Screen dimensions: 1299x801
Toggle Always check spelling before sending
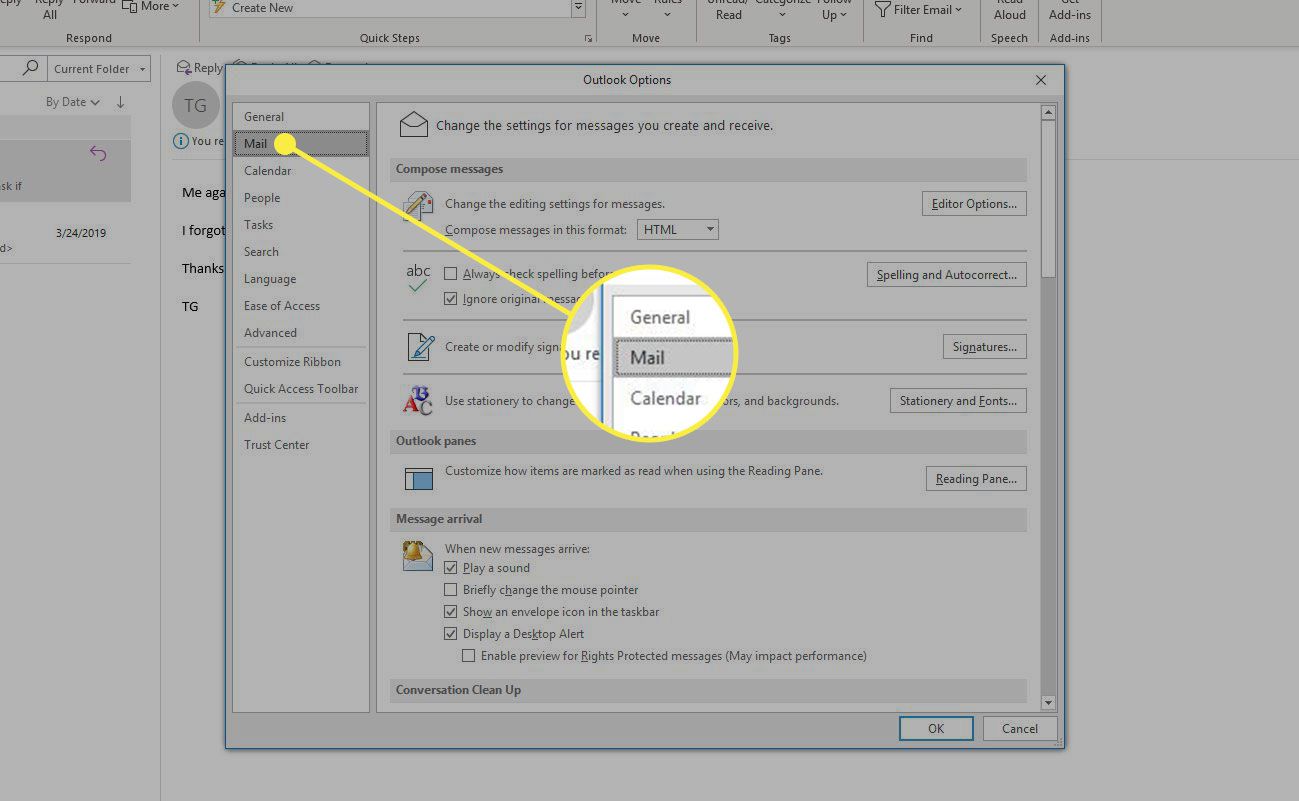pos(451,274)
